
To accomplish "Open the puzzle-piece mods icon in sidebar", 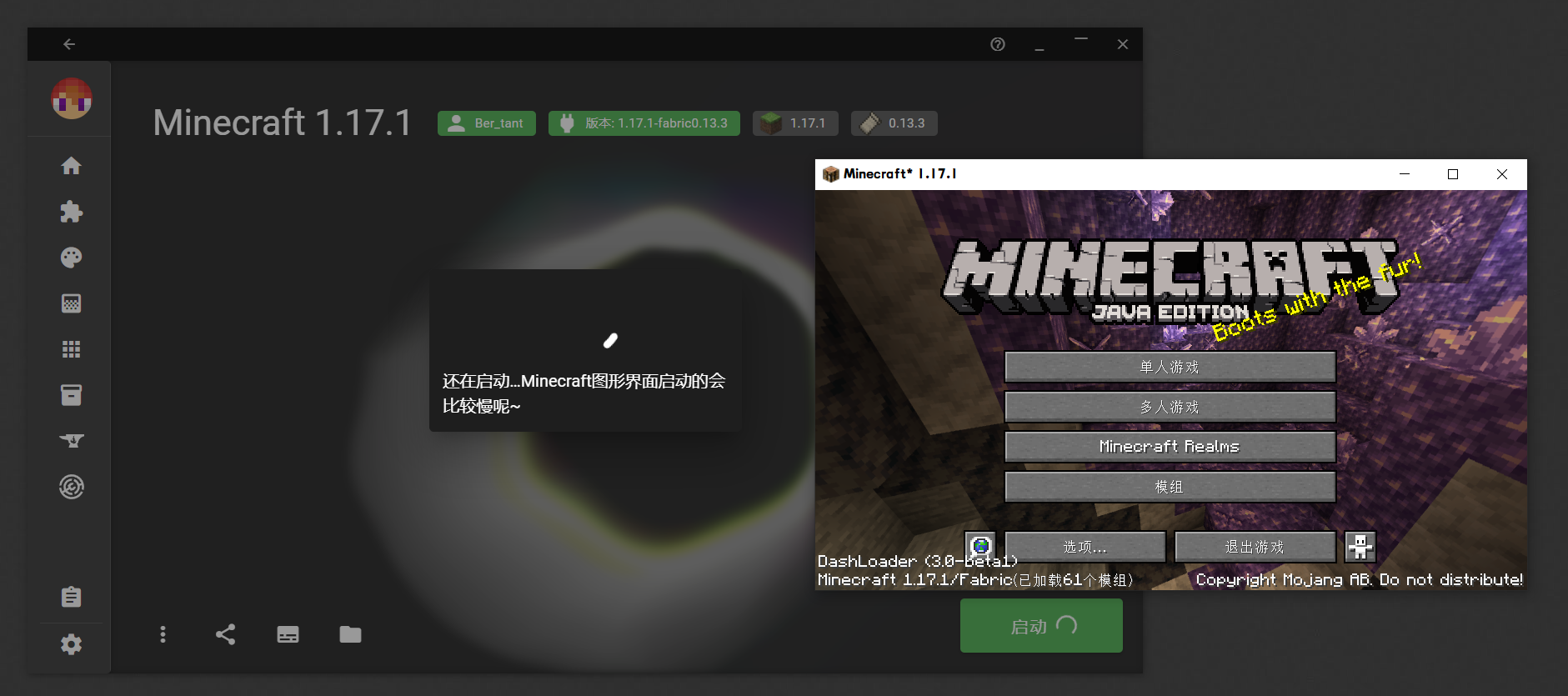I will tap(72, 212).
